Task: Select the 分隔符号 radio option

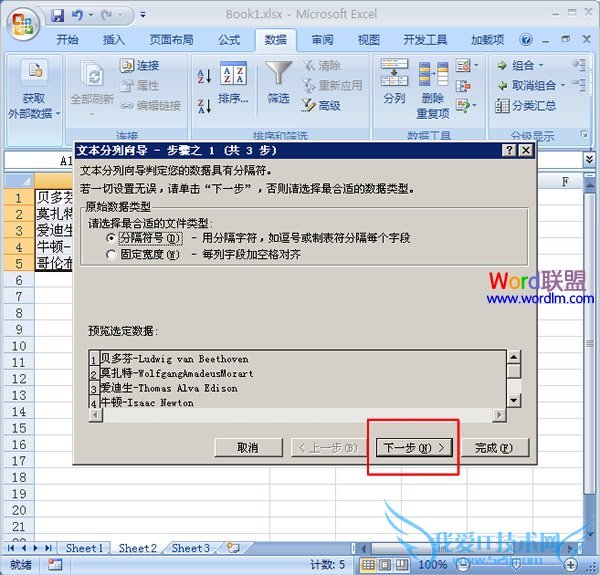Action: (111, 238)
